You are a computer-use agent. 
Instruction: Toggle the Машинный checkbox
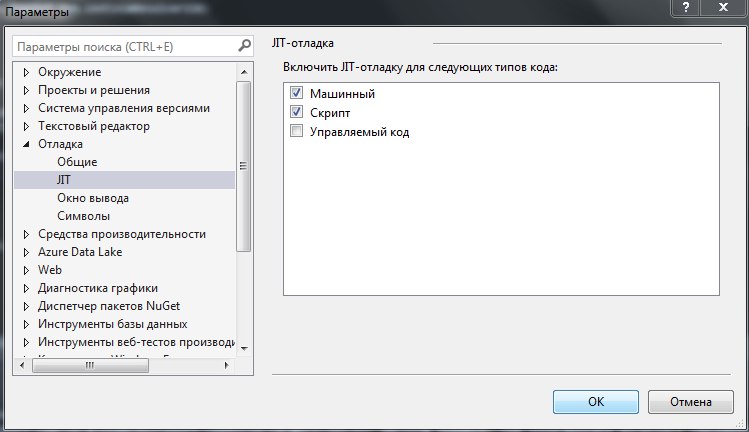coord(296,93)
